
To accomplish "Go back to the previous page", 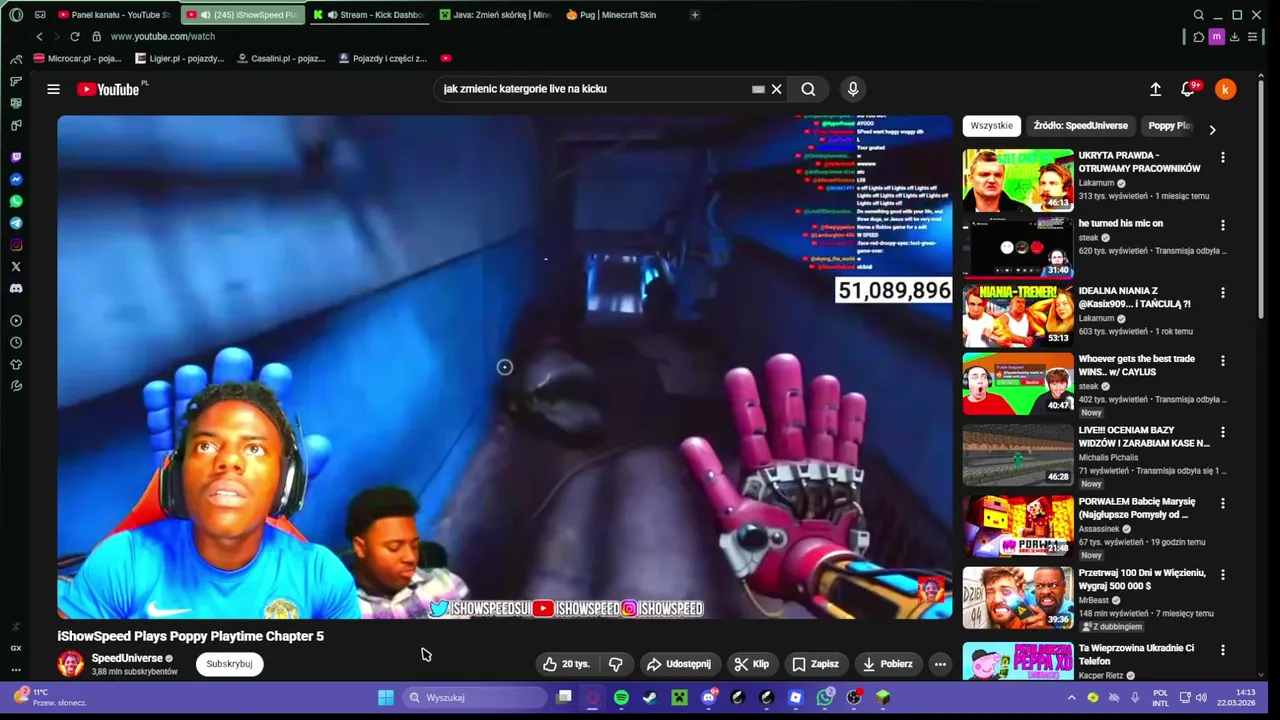I will (x=39, y=36).
